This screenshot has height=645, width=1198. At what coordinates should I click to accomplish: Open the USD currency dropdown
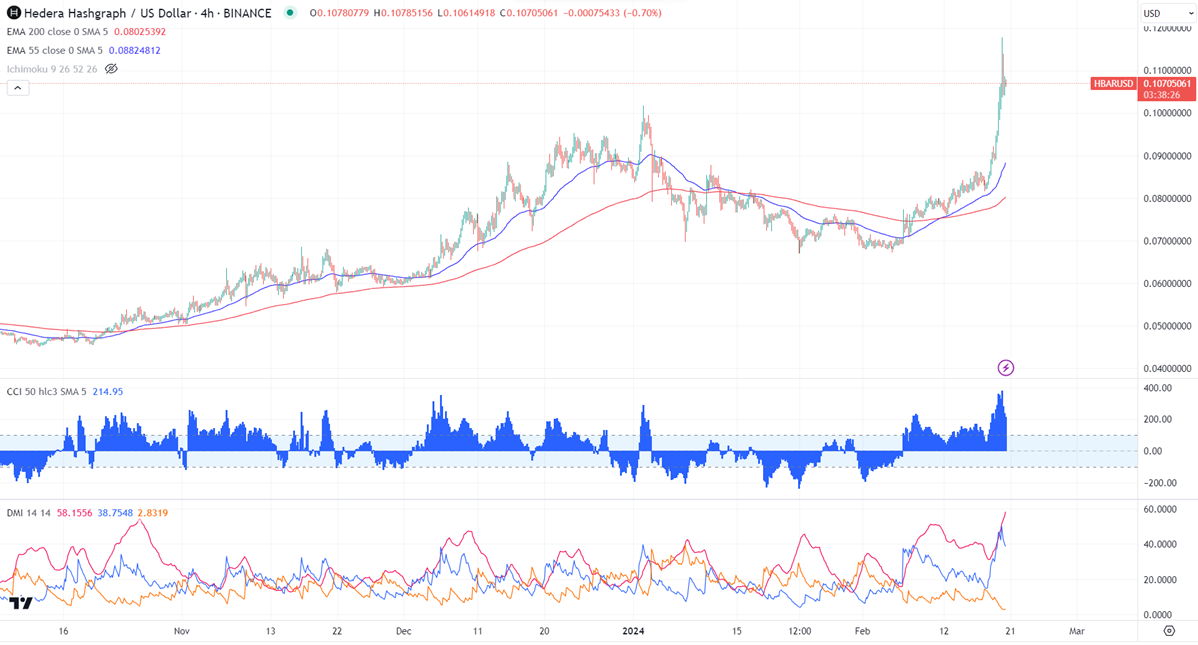(x=1167, y=13)
